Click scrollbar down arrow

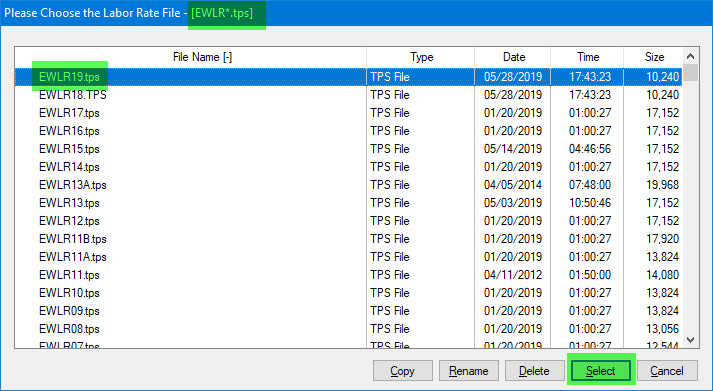(x=690, y=340)
